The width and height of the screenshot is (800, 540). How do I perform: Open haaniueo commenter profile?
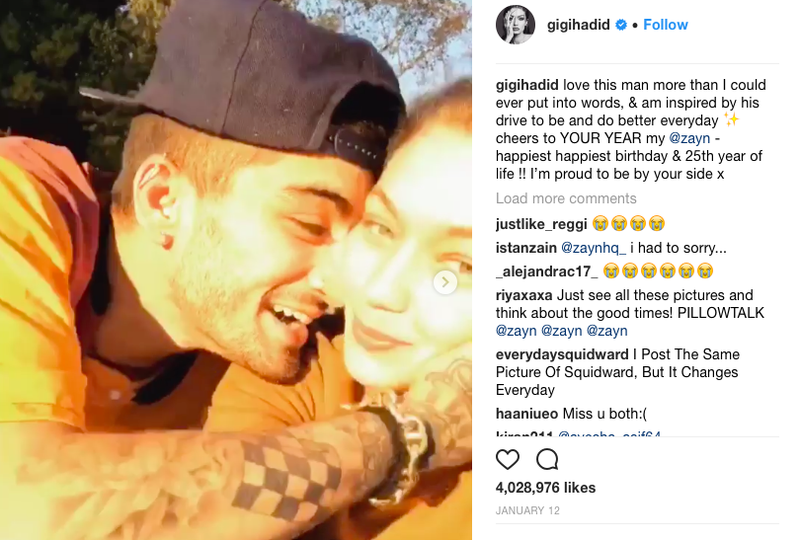pos(527,414)
